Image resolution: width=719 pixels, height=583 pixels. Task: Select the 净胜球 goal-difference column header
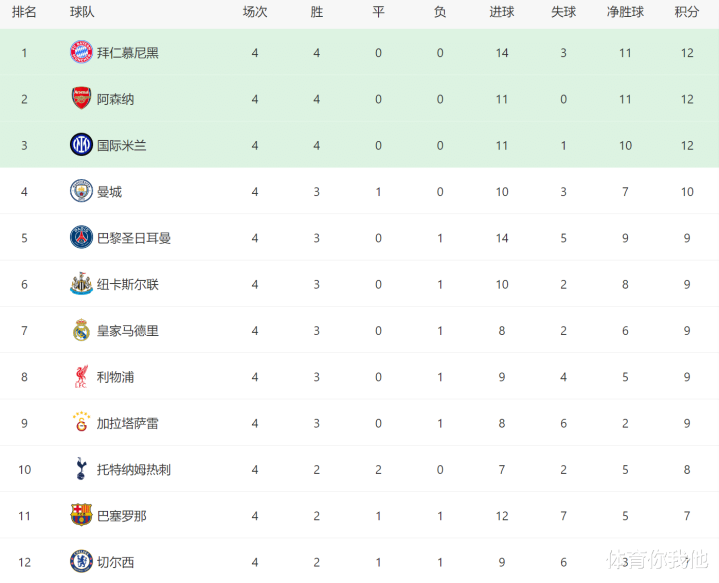[625, 12]
